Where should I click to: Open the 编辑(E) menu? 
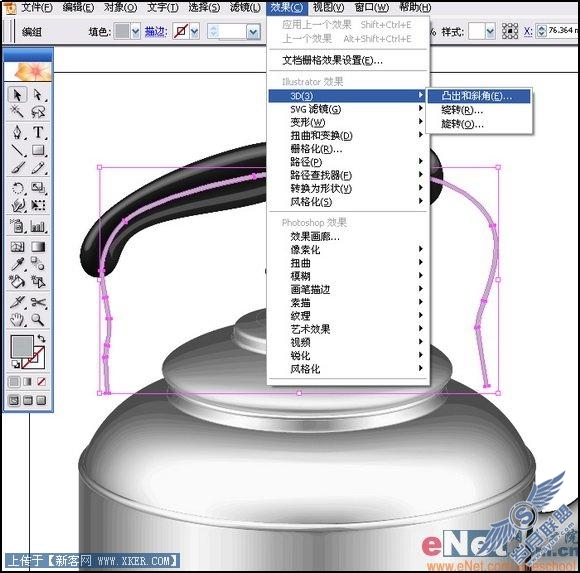coord(78,7)
